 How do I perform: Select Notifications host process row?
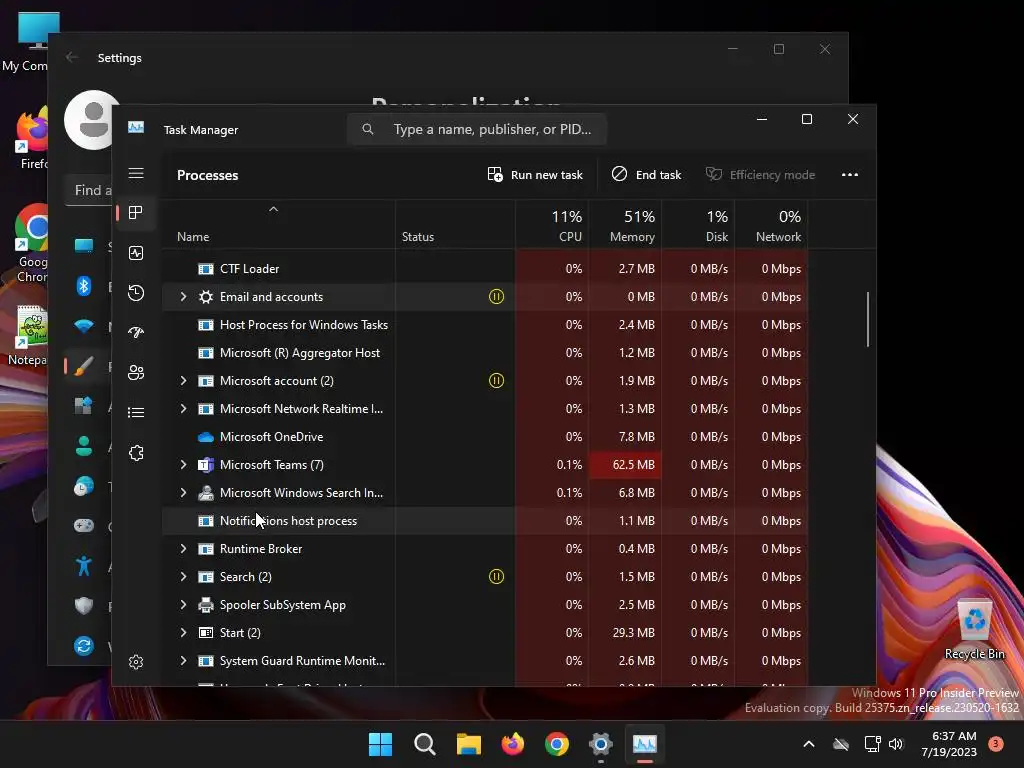(485, 520)
